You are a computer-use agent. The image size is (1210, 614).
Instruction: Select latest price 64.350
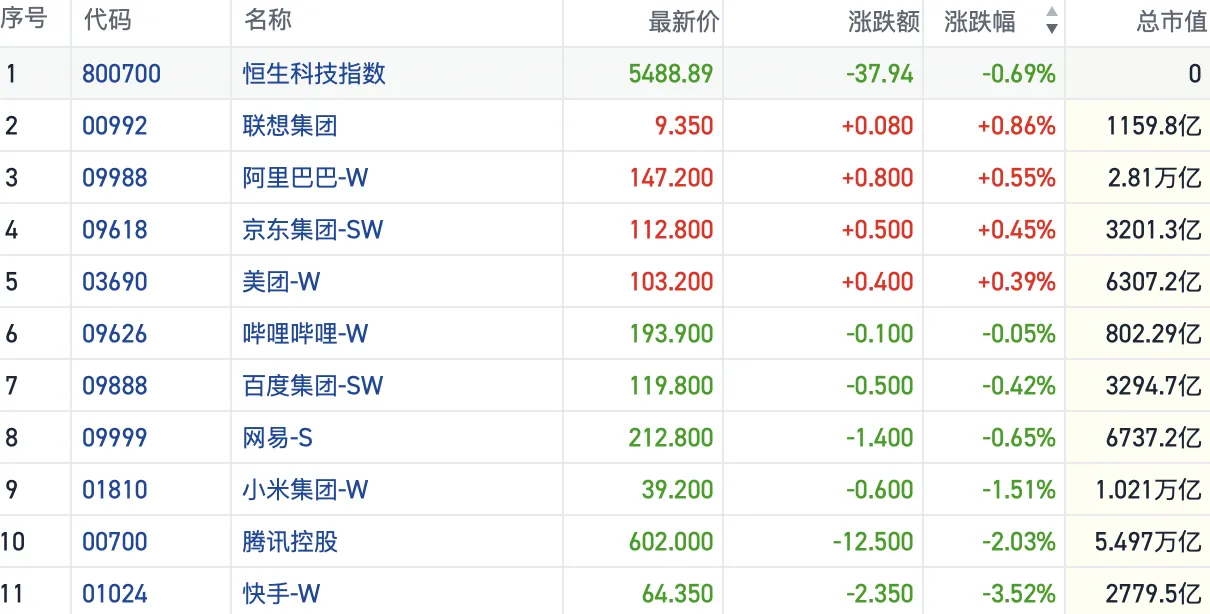[677, 594]
